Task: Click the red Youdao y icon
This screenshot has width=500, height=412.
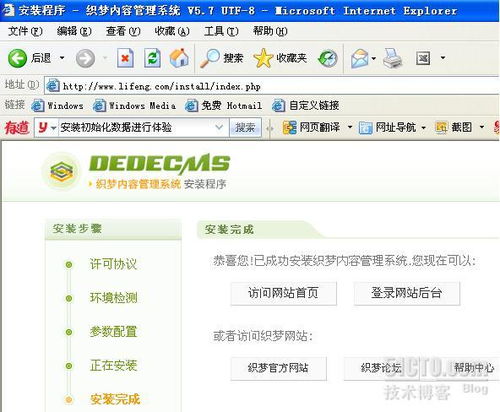Action: click(43, 127)
